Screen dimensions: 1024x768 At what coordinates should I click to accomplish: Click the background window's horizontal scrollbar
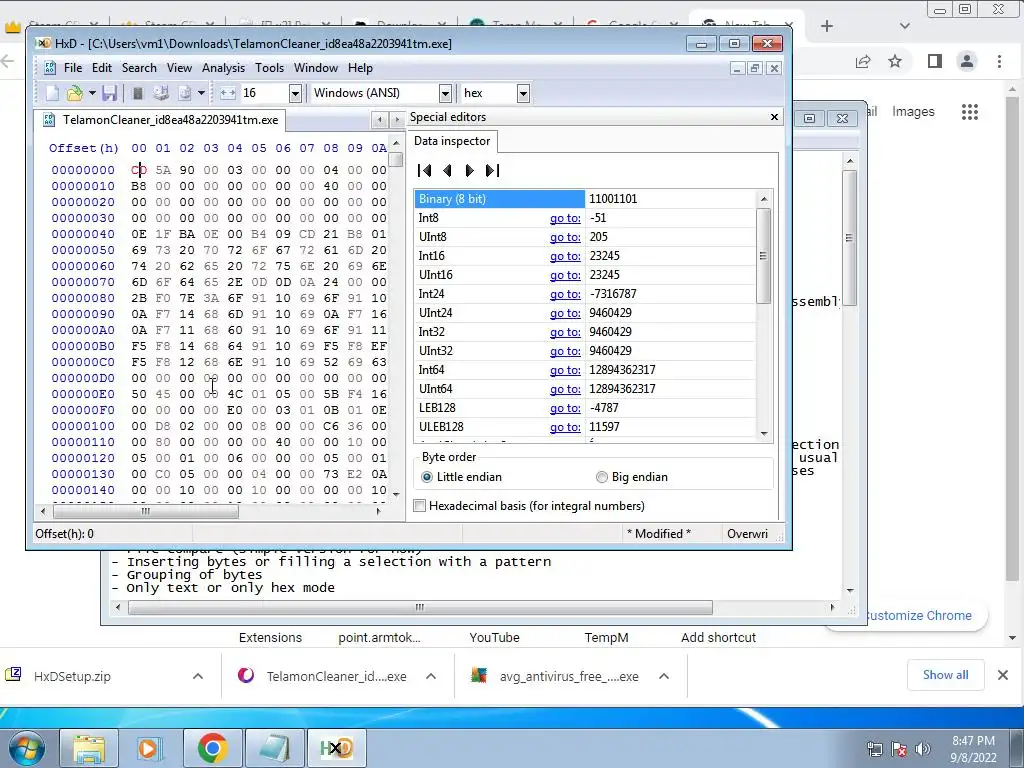click(420, 607)
